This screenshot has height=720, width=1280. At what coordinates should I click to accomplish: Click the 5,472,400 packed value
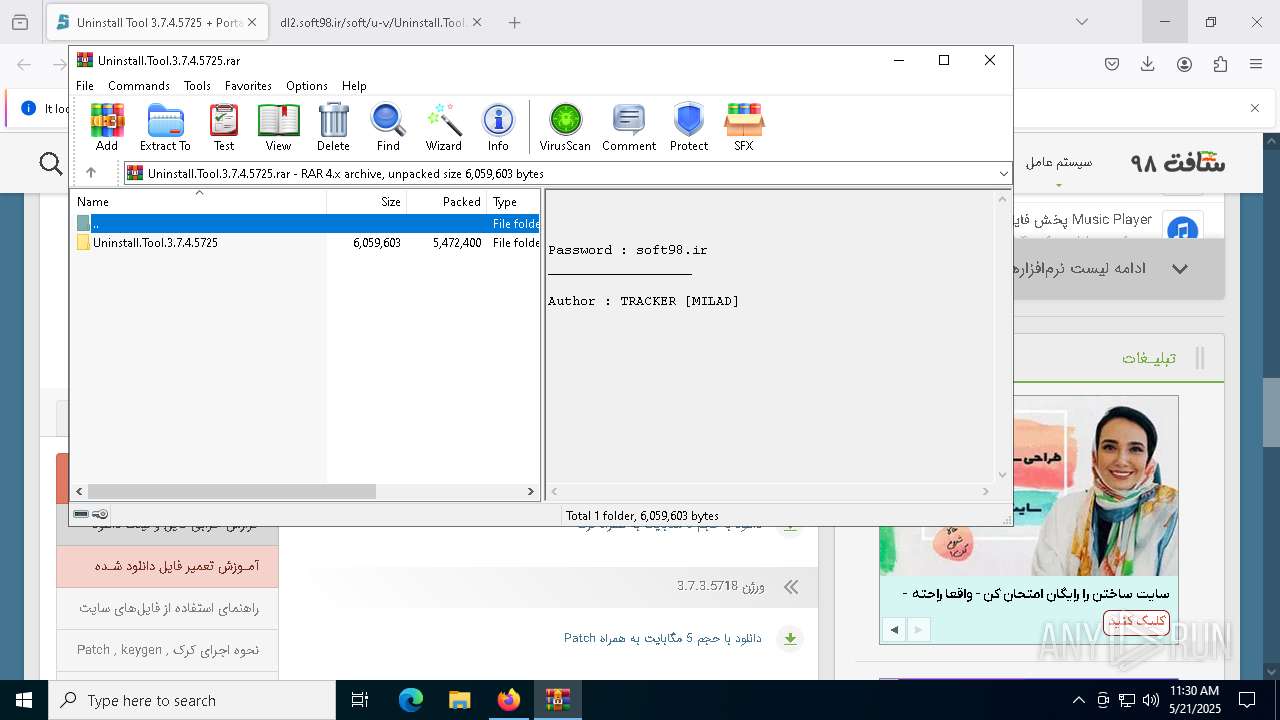pyautogui.click(x=457, y=243)
